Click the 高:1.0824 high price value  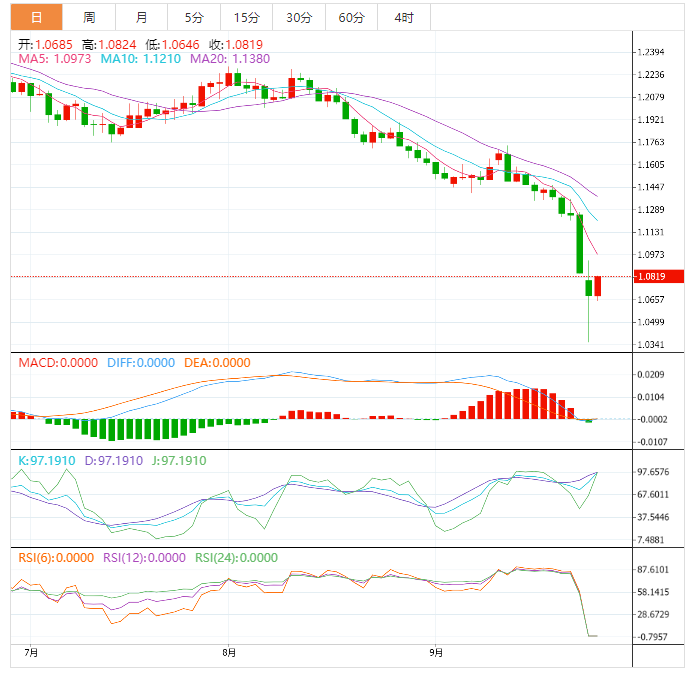pos(109,44)
